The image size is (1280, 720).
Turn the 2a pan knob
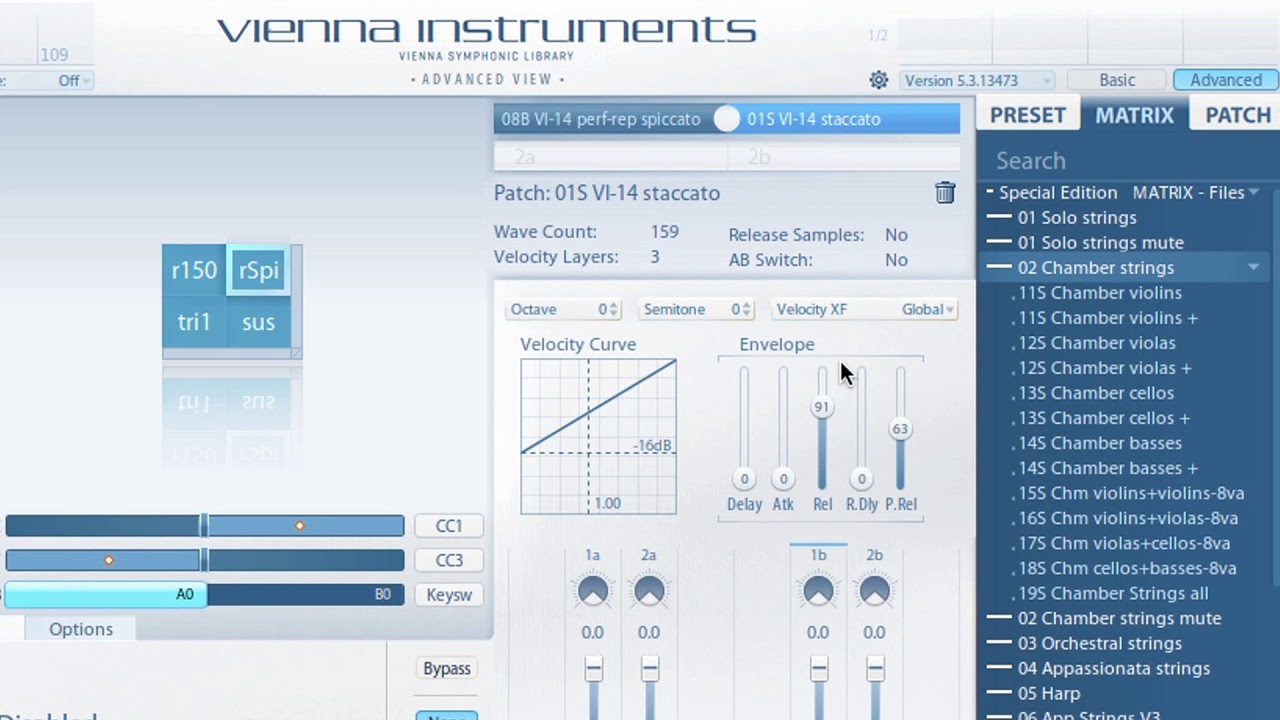coord(649,591)
